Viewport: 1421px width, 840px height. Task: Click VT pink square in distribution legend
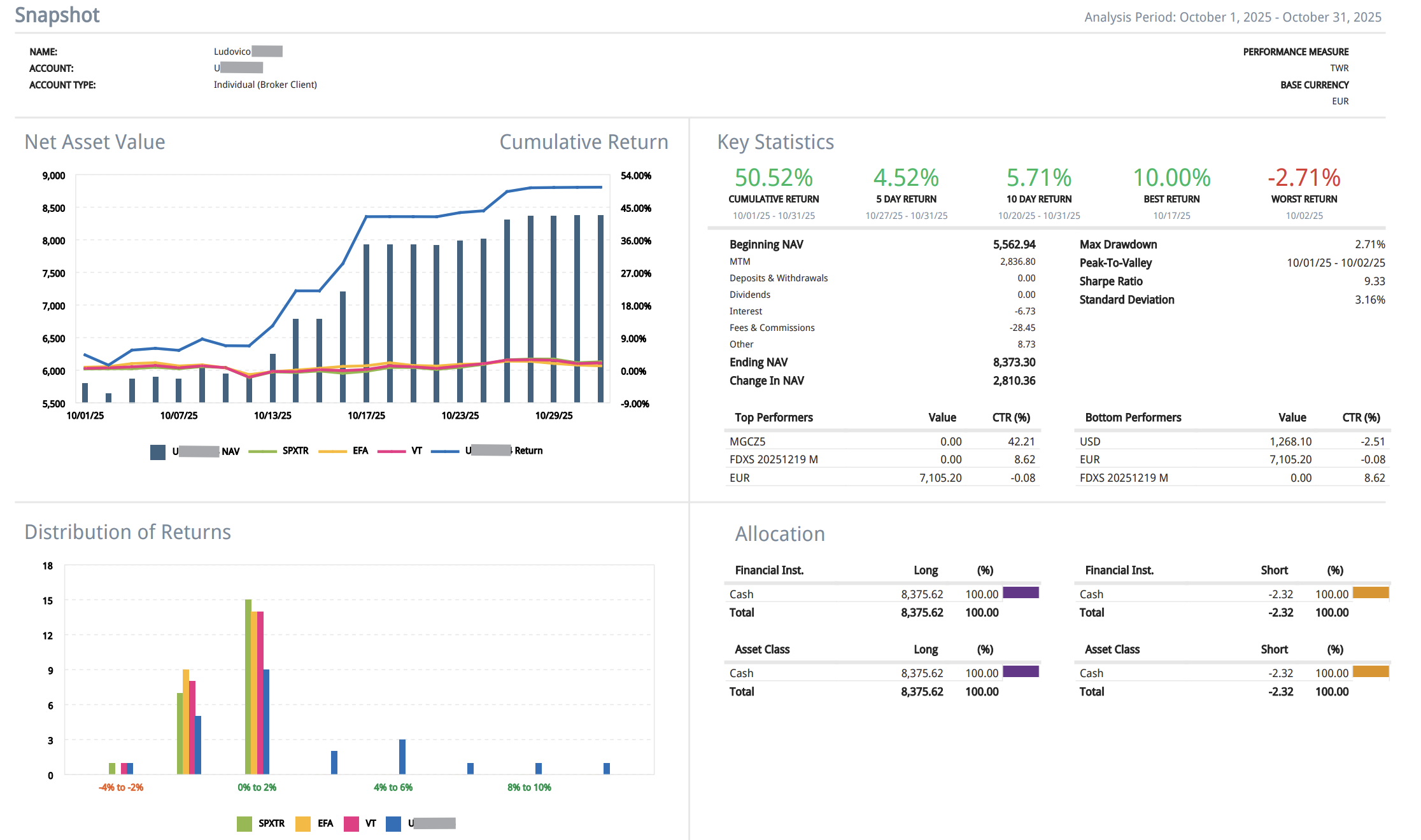[351, 823]
